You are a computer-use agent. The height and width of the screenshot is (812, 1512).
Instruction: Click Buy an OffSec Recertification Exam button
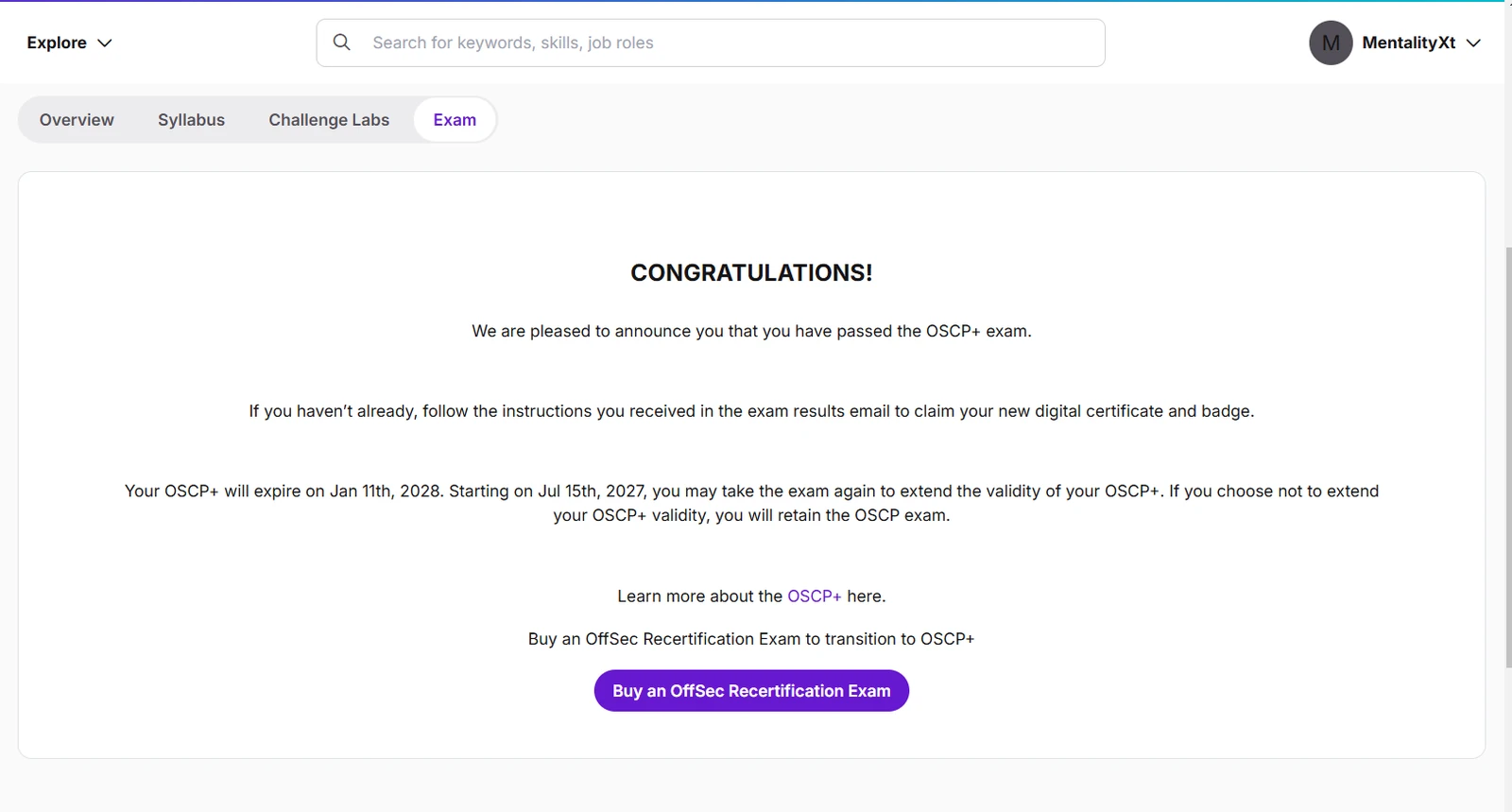click(751, 691)
